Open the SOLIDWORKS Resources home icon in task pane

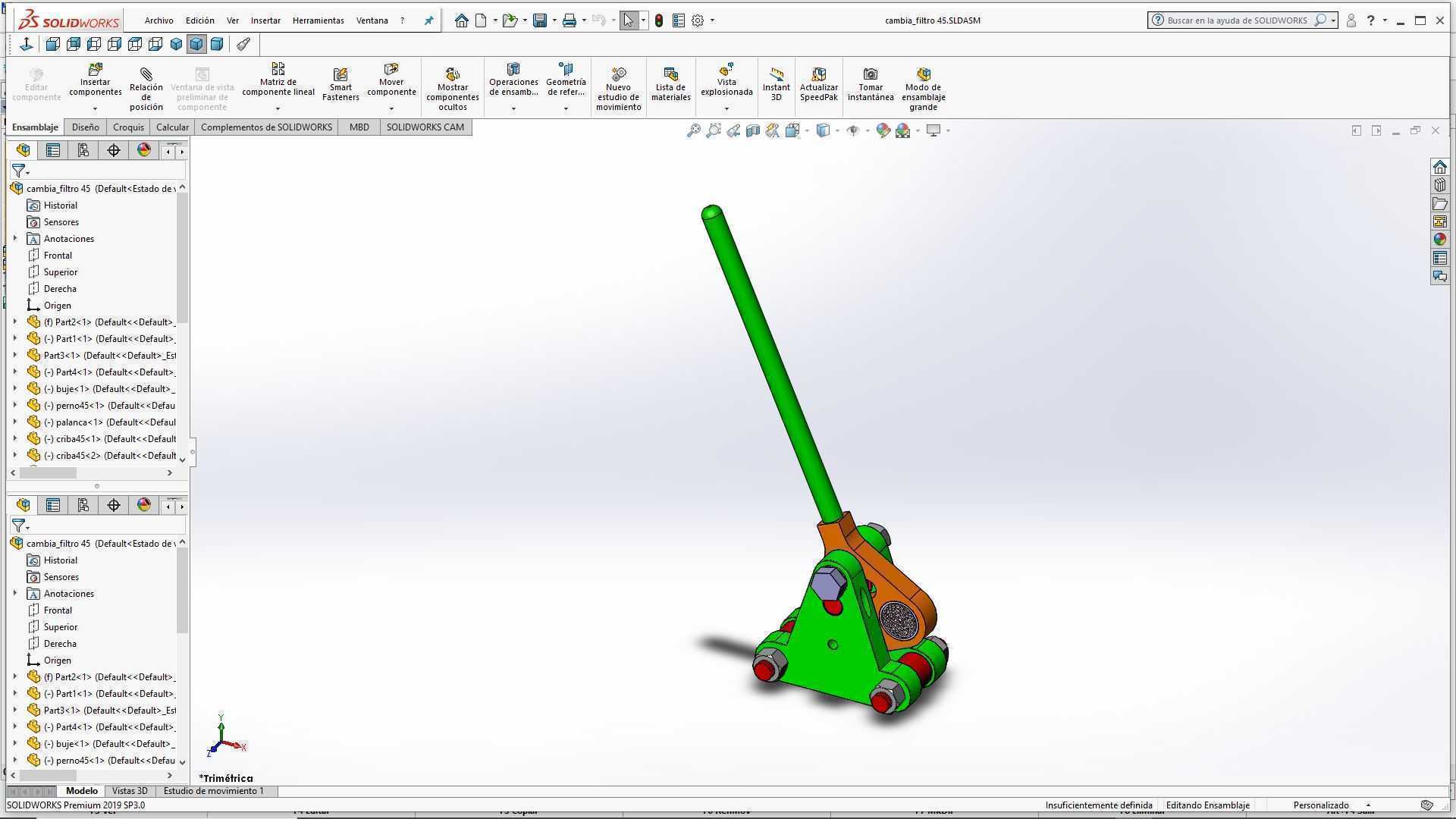click(x=1440, y=167)
